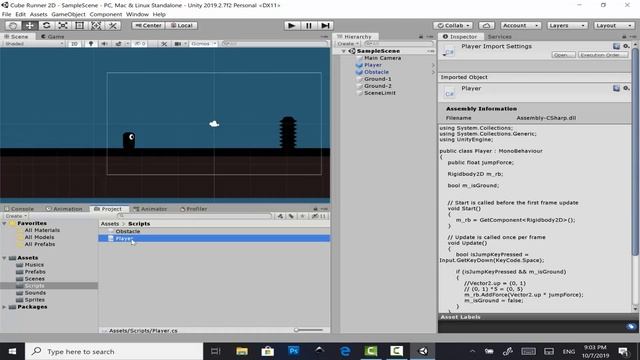Switch to the Services tab
The width and height of the screenshot is (640, 360).
pos(500,36)
